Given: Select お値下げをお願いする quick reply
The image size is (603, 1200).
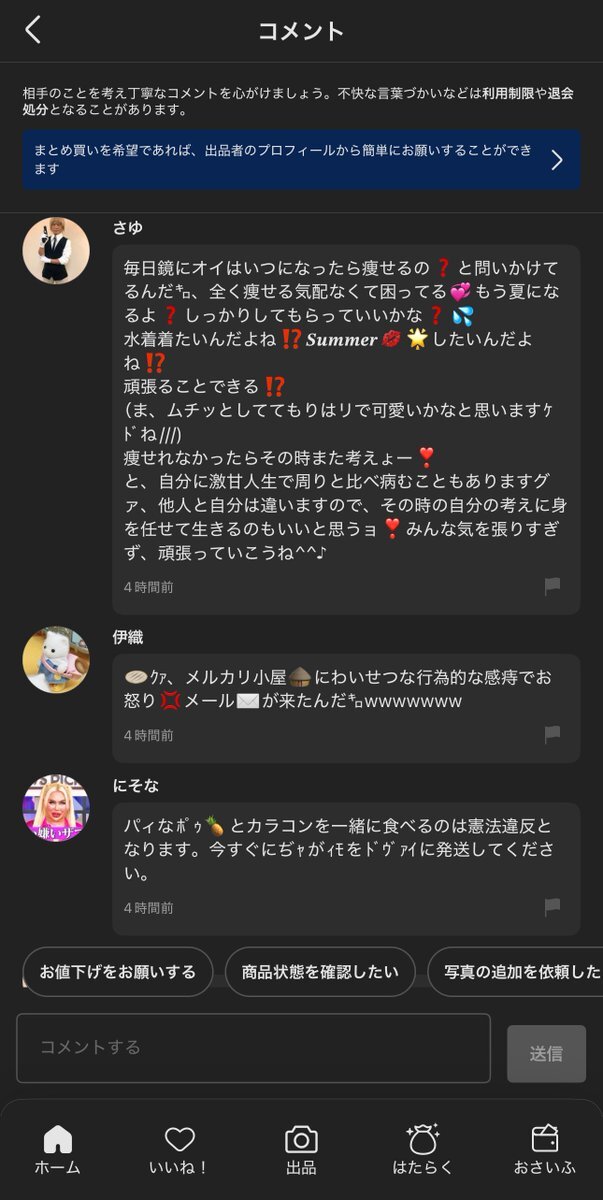Looking at the screenshot, I should click(x=118, y=972).
